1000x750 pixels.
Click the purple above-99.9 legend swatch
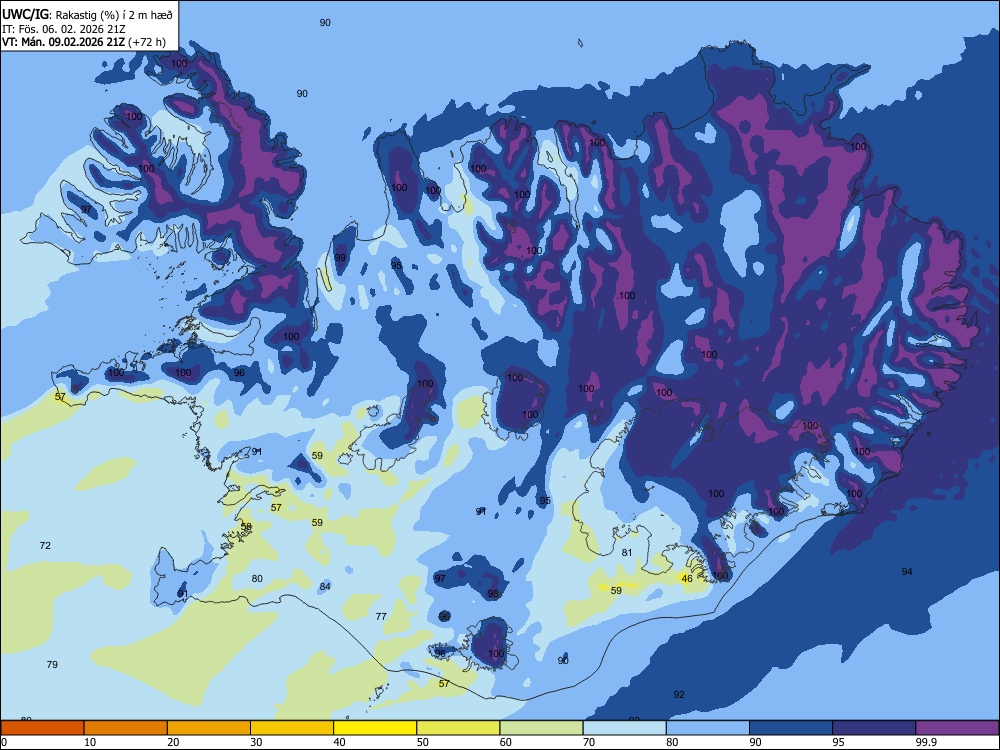click(x=957, y=728)
